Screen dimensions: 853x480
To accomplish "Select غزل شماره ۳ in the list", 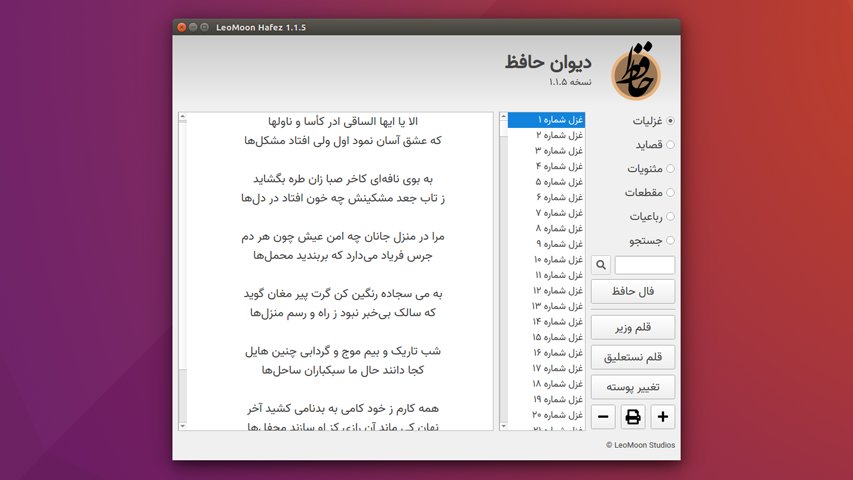I will pos(546,151).
